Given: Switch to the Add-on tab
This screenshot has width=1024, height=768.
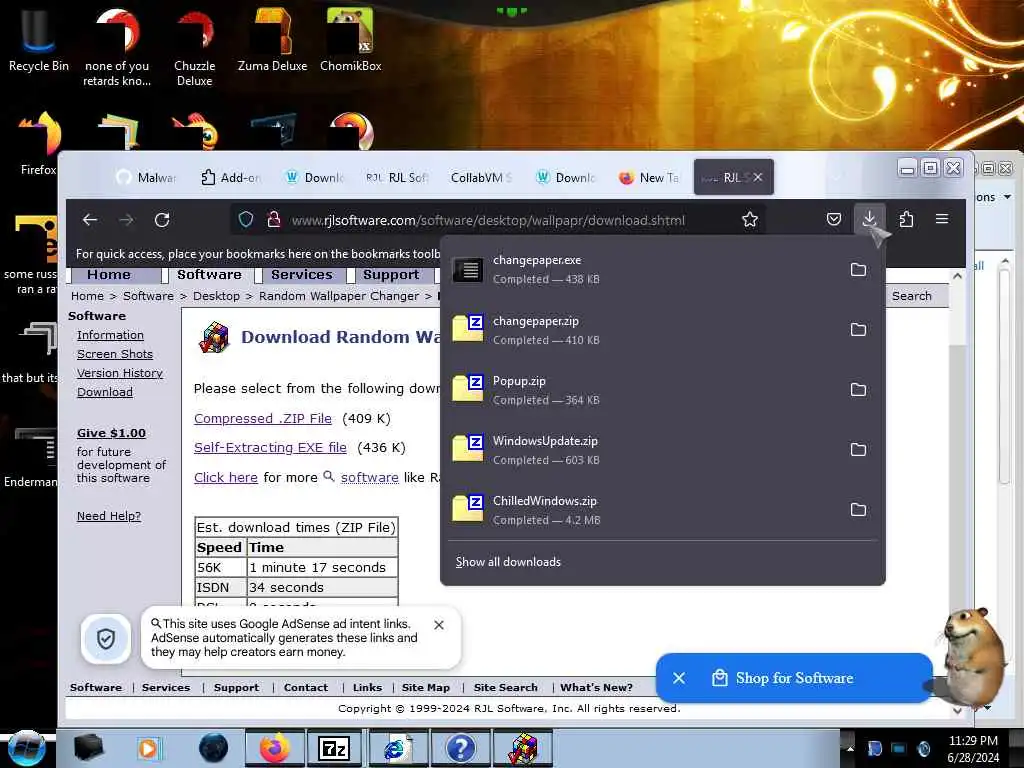Looking at the screenshot, I should tap(231, 178).
